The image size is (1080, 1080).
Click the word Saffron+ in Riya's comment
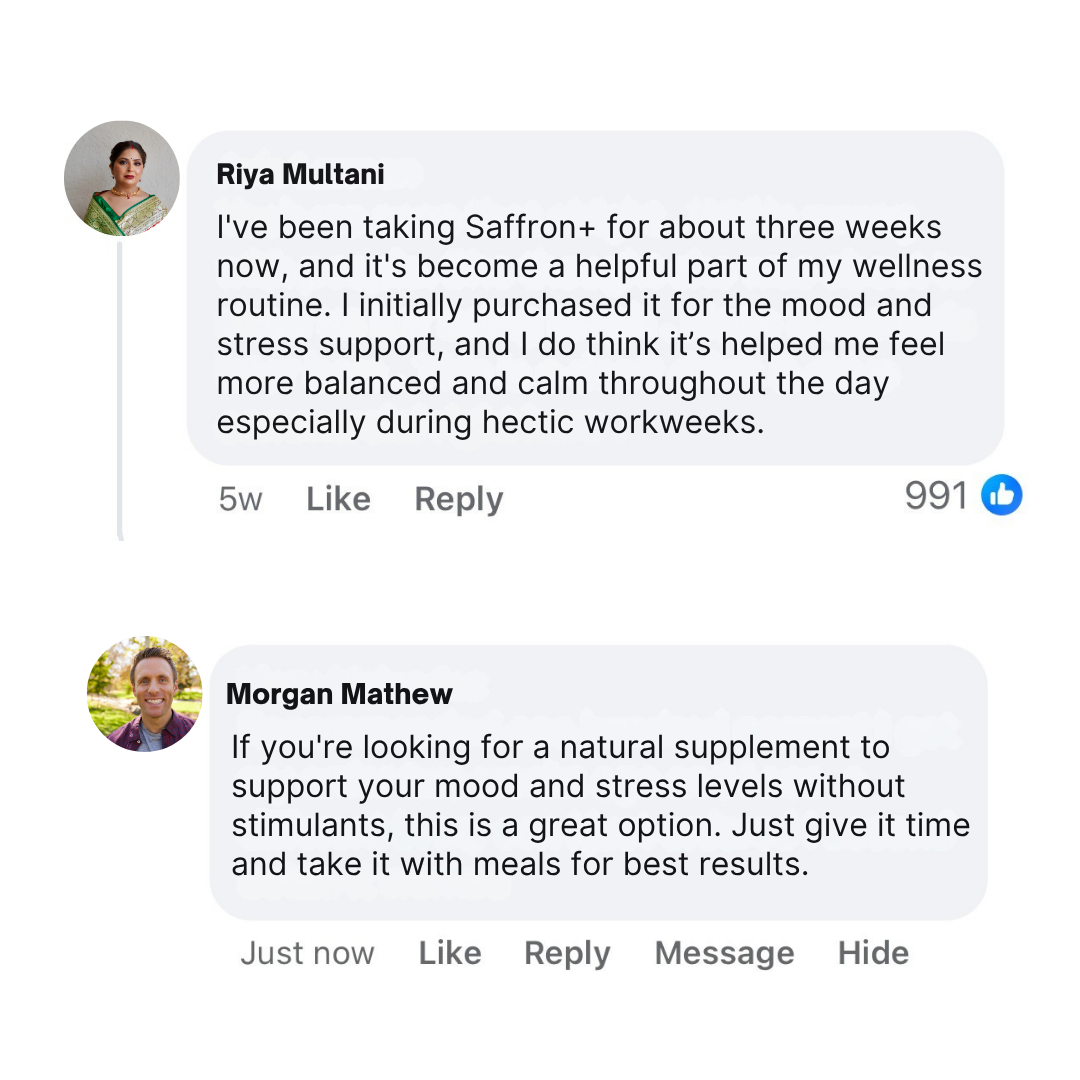coord(531,227)
